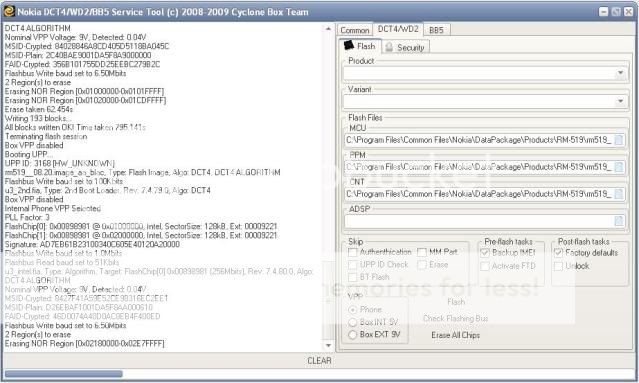Viewport: 639px width, 383px height.
Task: Select Phone VPP radio option
Action: (x=353, y=310)
